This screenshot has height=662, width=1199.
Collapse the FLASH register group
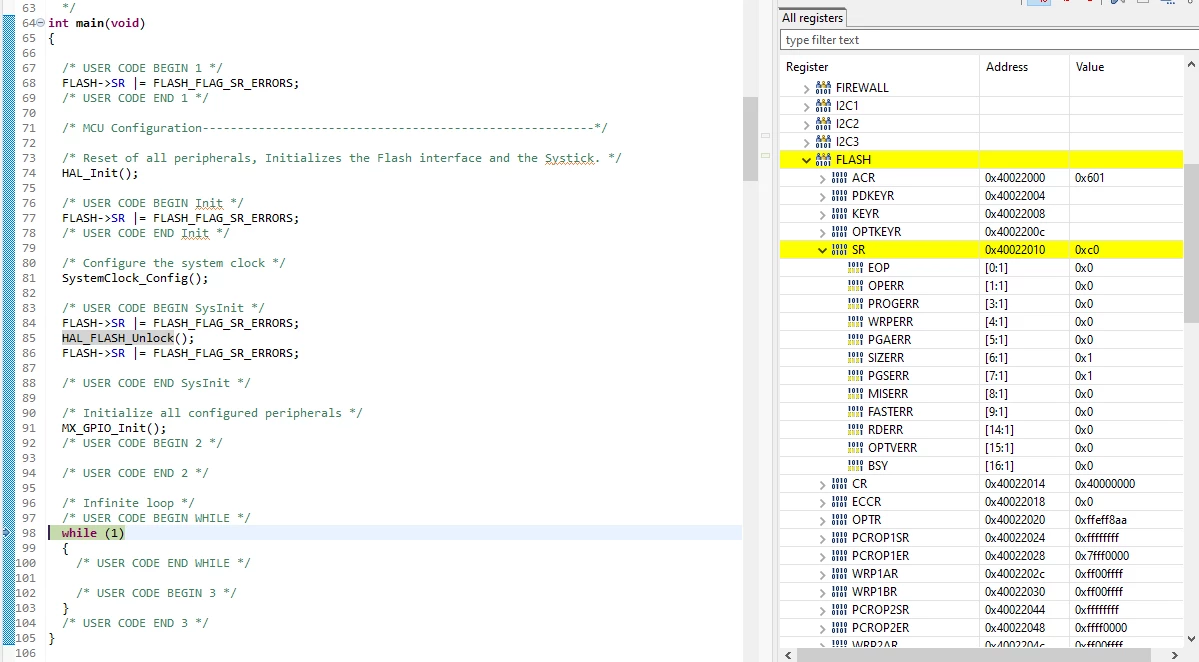(x=806, y=160)
